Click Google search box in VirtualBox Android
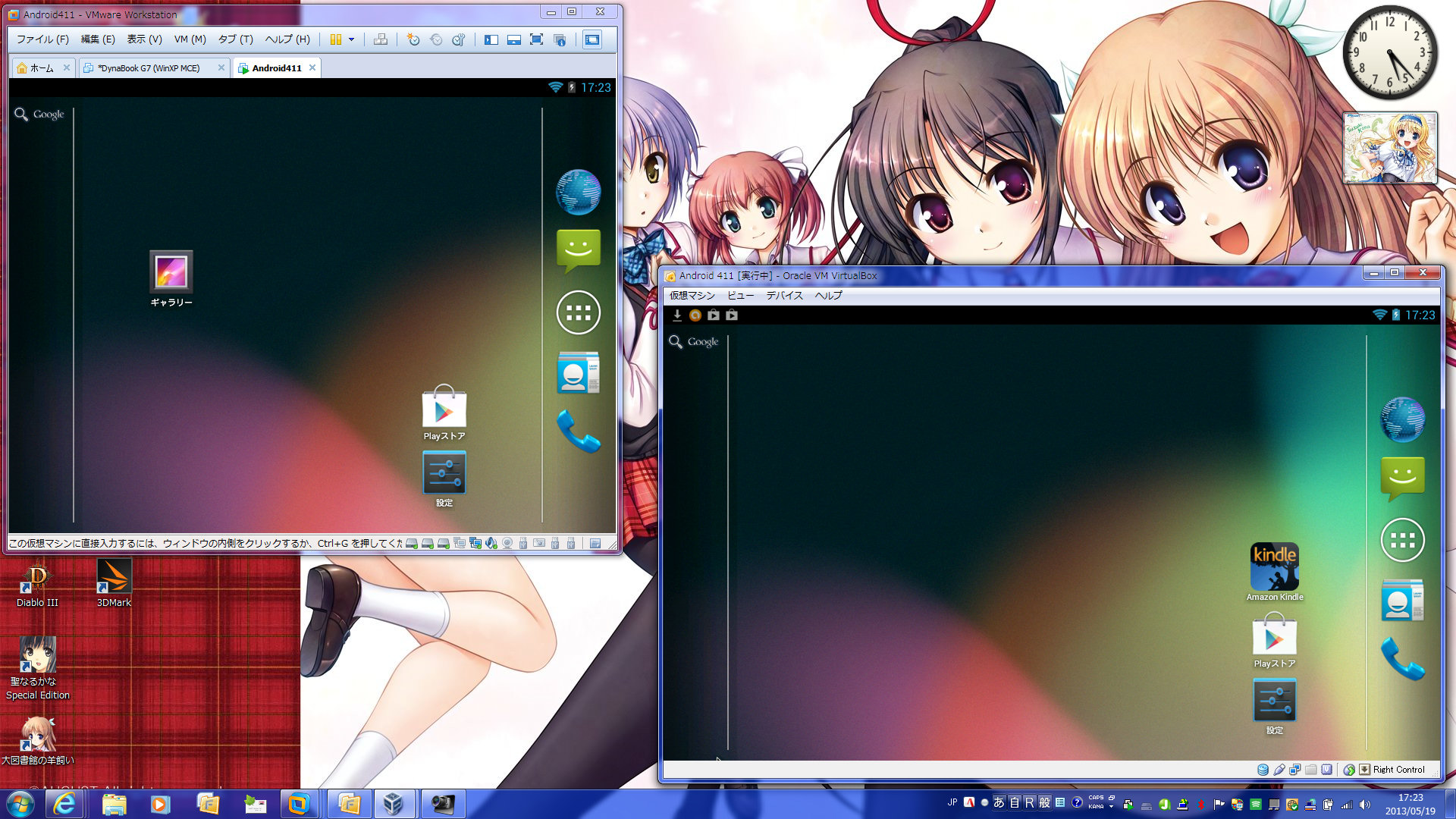The image size is (1456, 819). pyautogui.click(x=694, y=342)
